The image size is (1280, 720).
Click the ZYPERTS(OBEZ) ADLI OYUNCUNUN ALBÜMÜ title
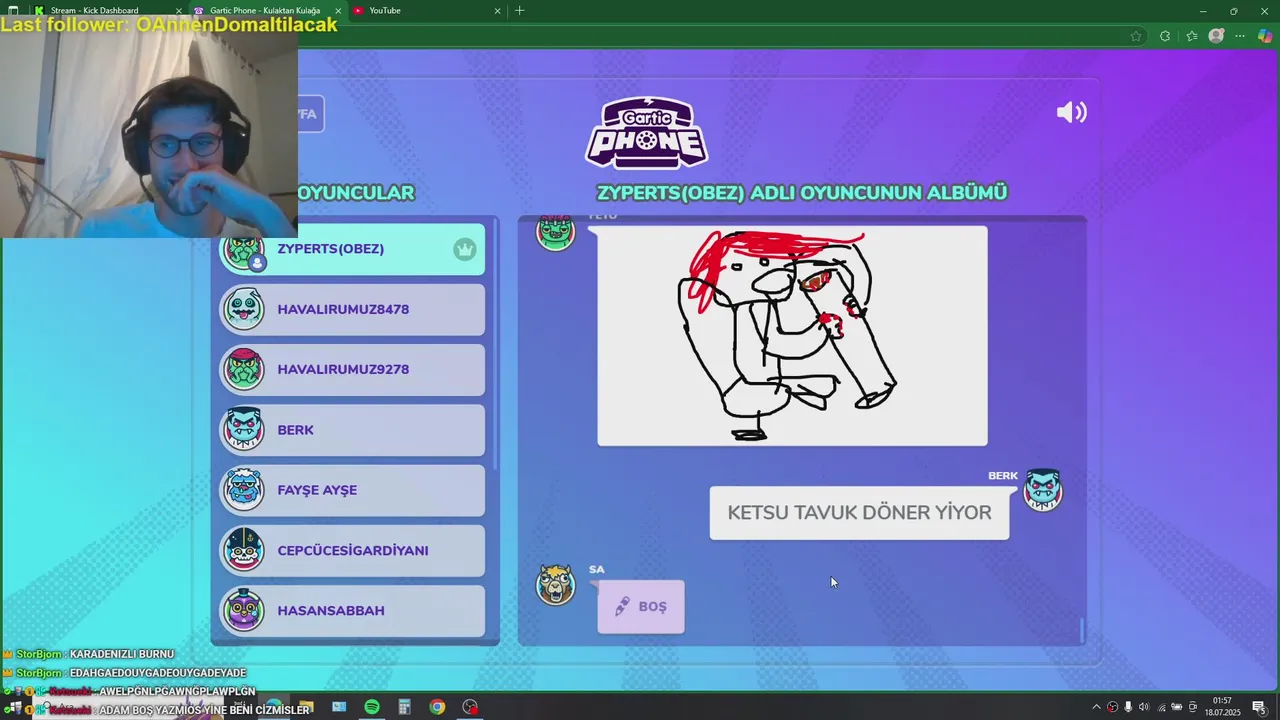point(802,193)
